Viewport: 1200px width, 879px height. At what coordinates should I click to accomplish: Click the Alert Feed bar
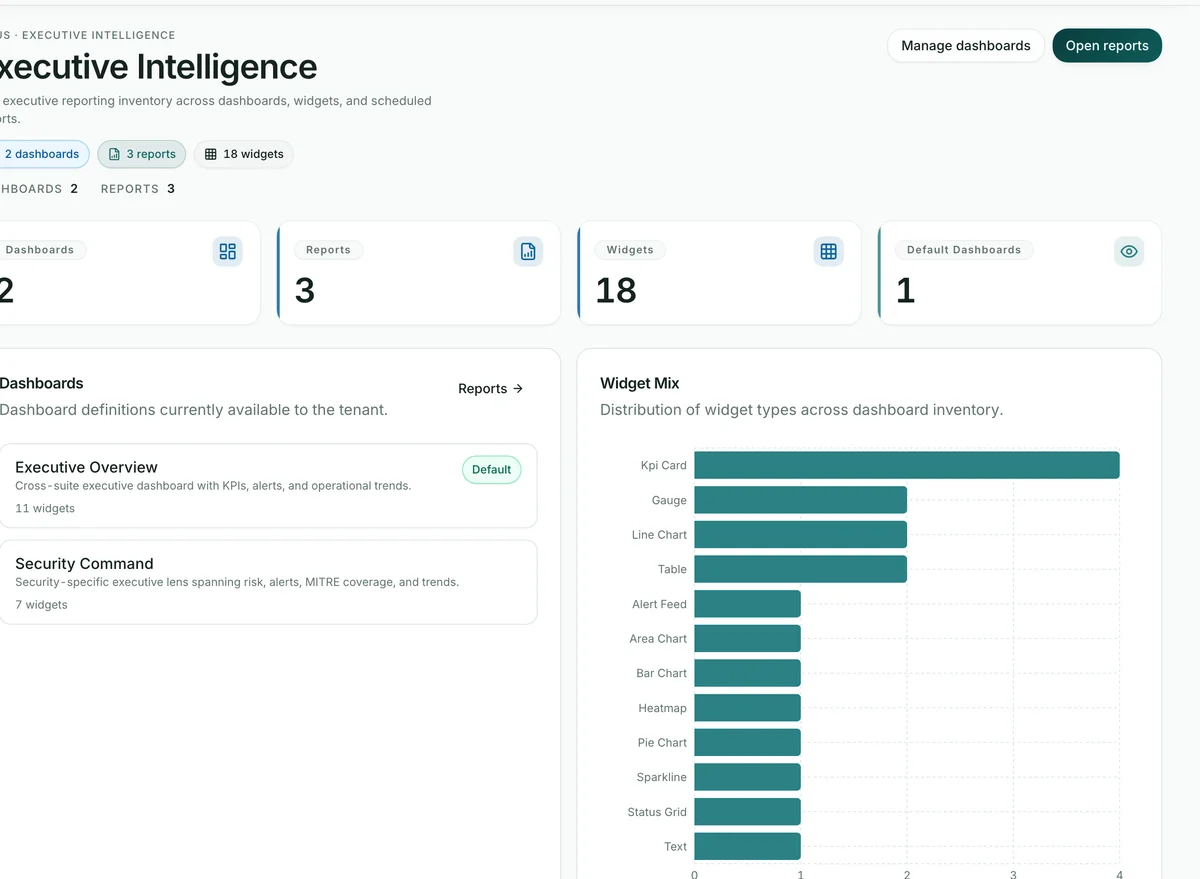pos(748,604)
